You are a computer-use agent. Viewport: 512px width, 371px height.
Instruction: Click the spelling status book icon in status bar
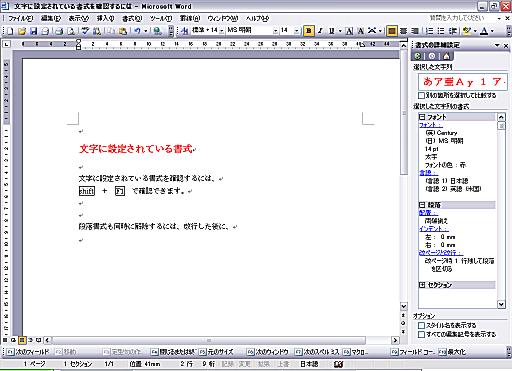(x=338, y=364)
